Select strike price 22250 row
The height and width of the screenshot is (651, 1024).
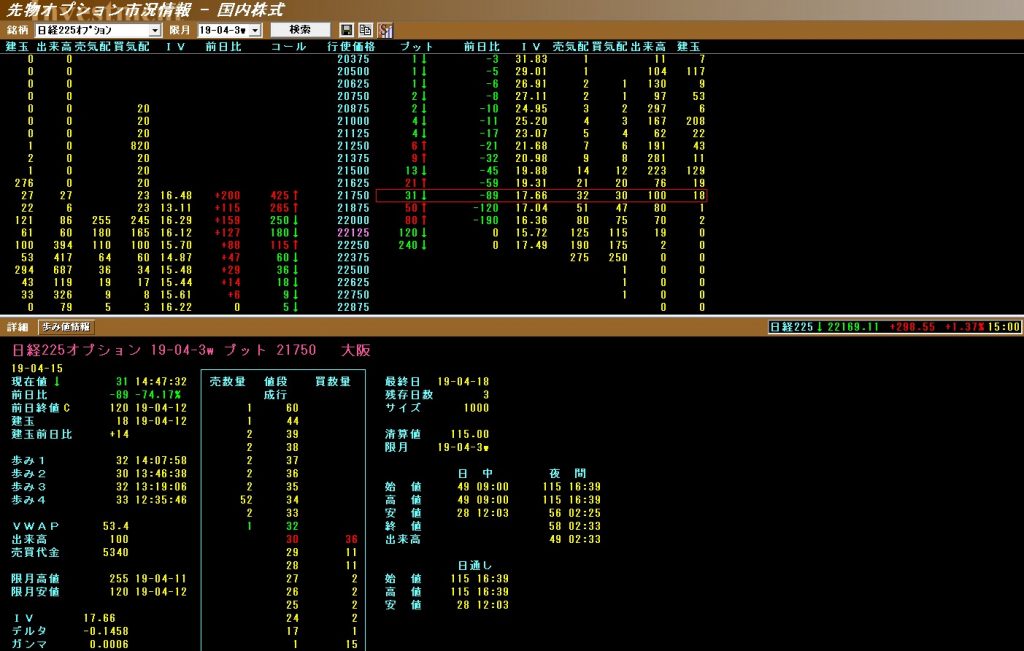[353, 245]
